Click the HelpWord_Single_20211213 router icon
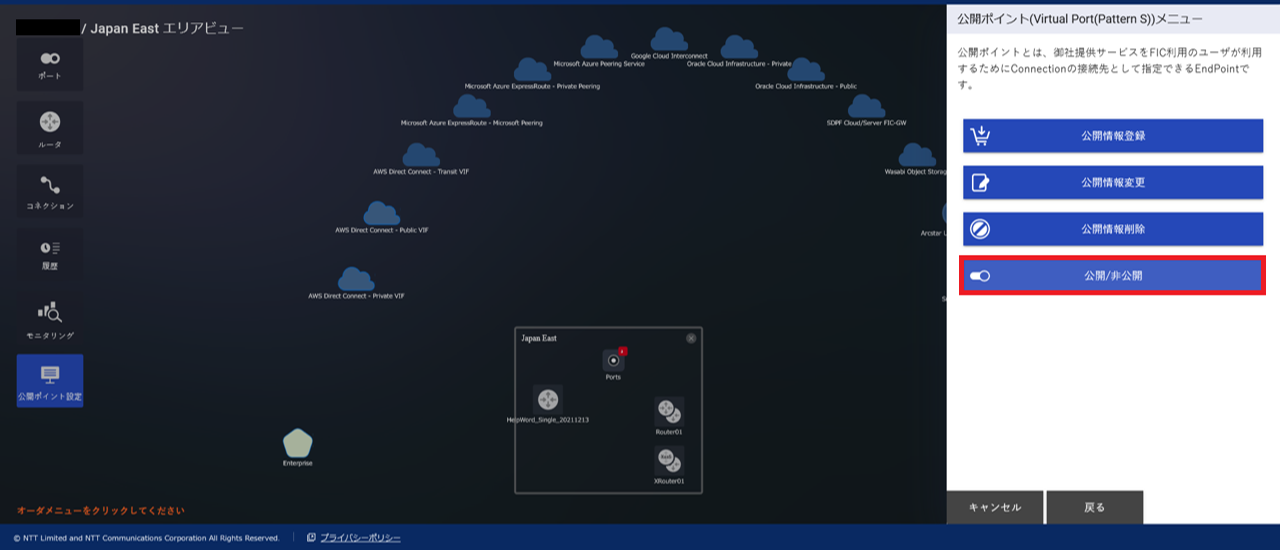This screenshot has width=1280, height=550. [547, 399]
